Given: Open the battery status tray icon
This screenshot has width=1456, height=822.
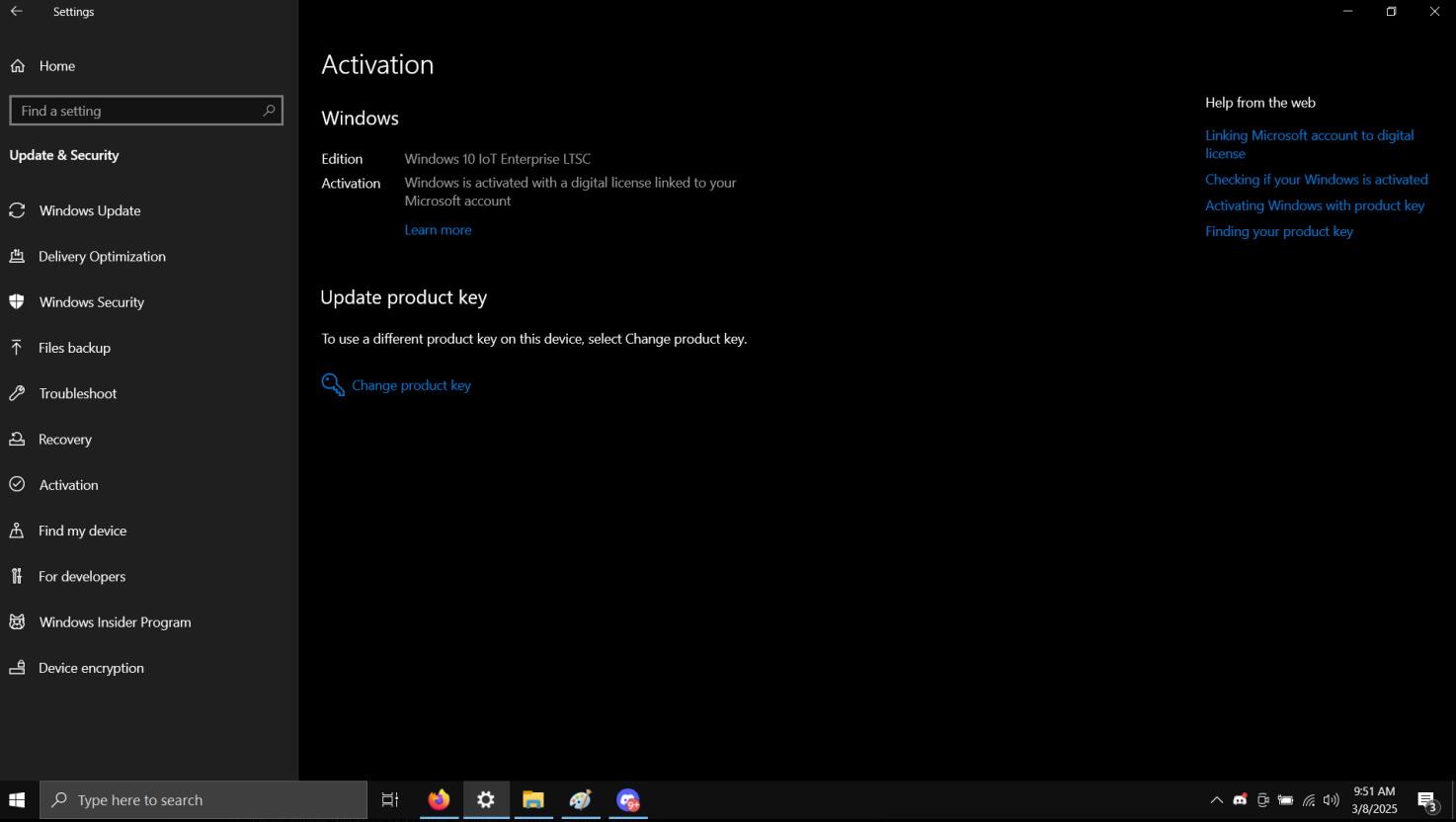Looking at the screenshot, I should (1285, 800).
